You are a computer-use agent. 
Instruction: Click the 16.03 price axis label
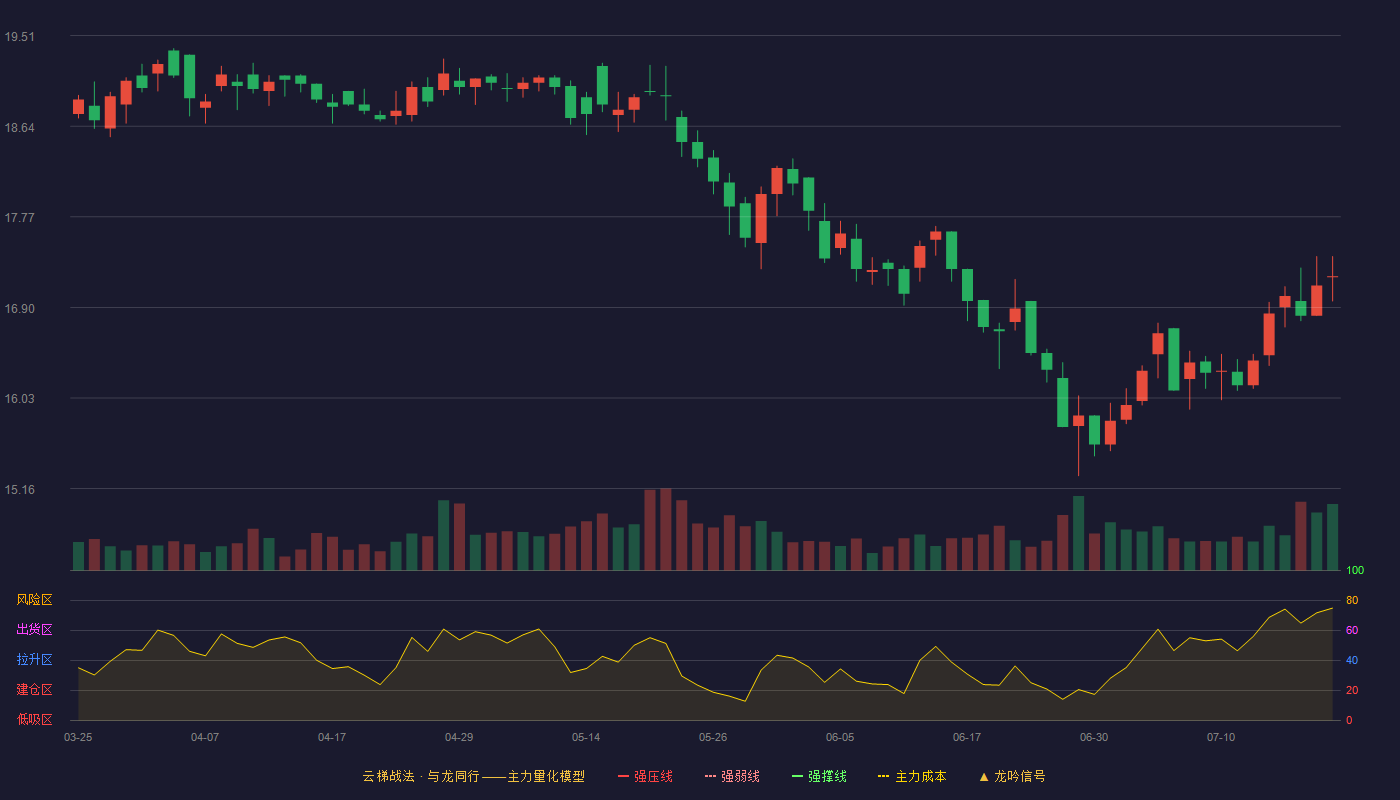[x=19, y=399]
